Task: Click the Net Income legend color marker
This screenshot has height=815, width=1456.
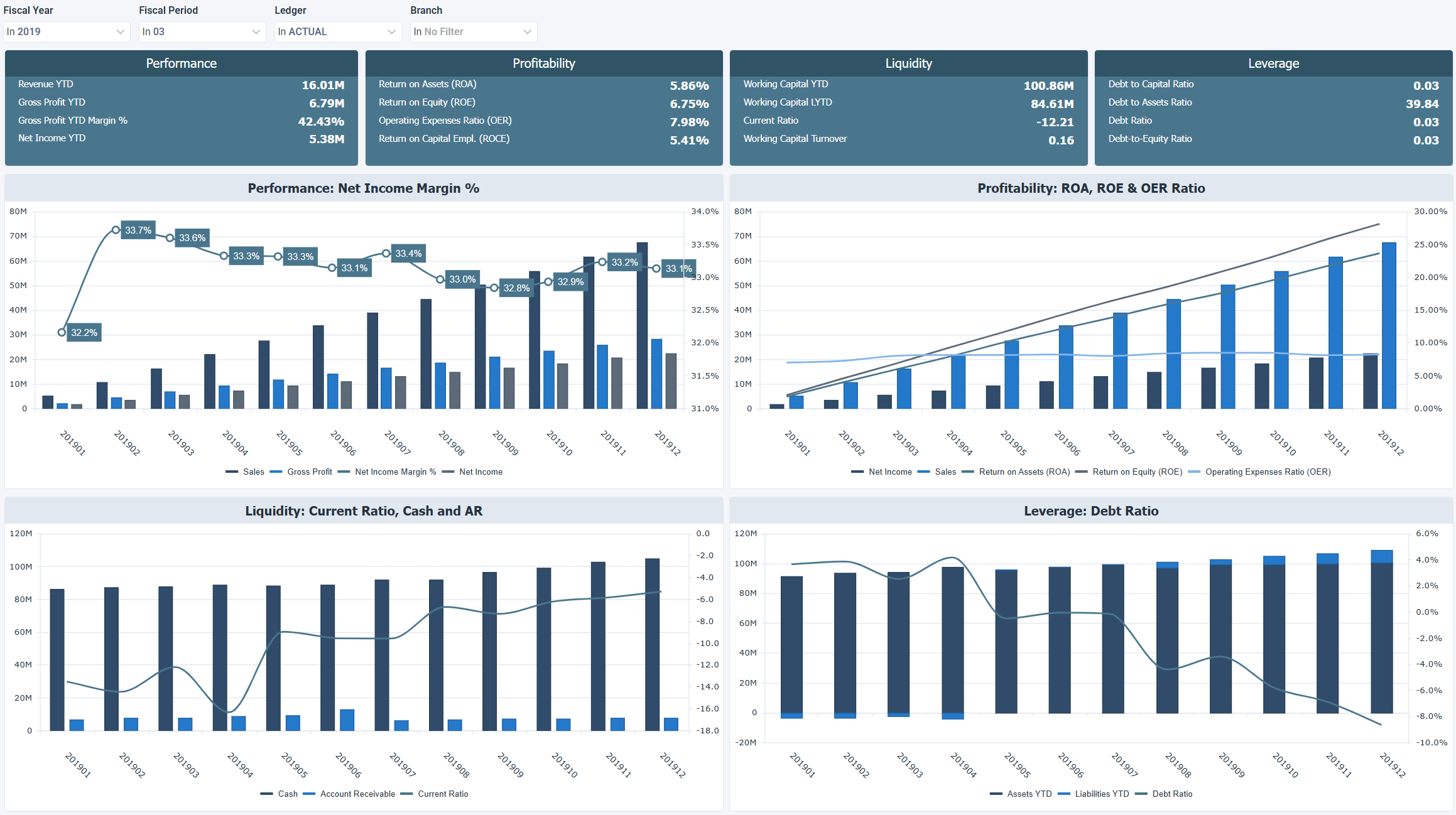Action: coord(857,472)
